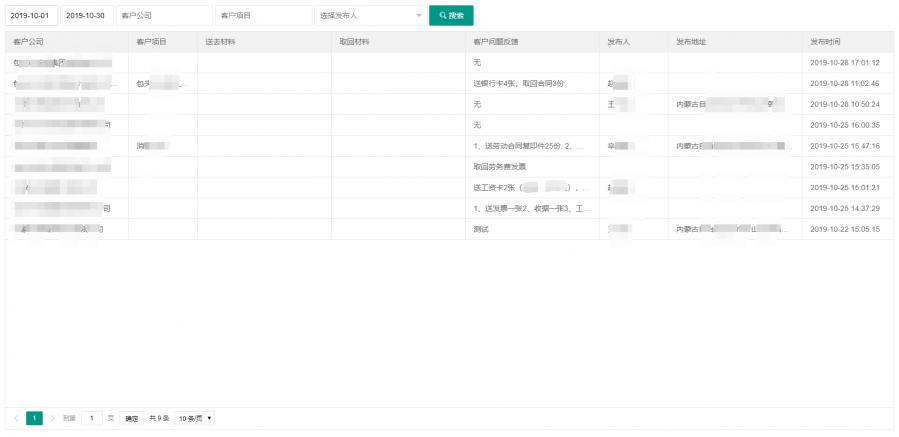
Task: Focus the 客户项目 search input
Action: pyautogui.click(x=263, y=16)
